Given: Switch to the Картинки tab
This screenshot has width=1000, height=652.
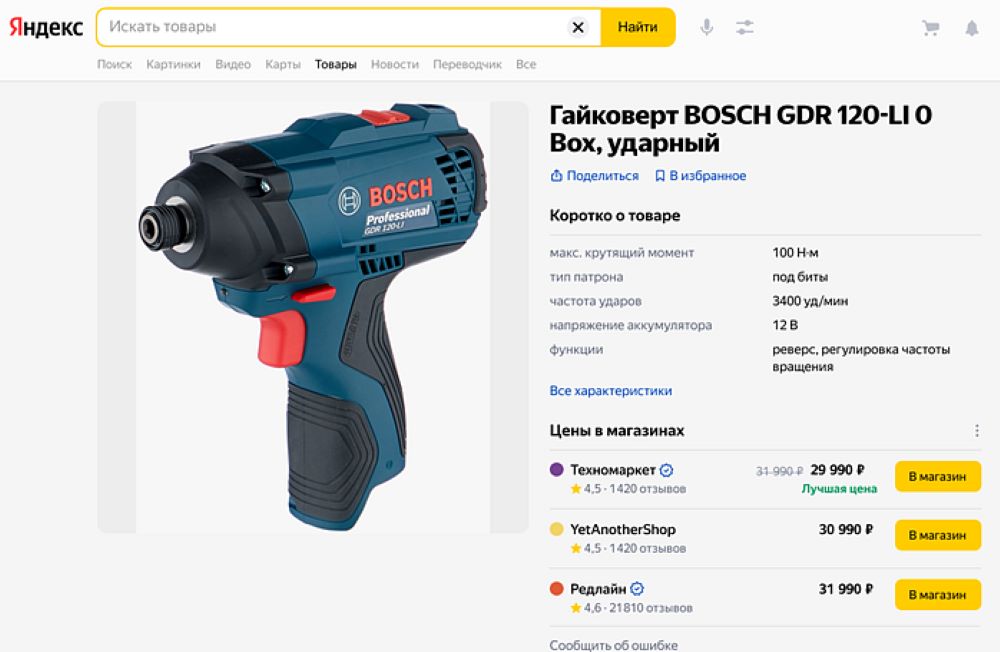Looking at the screenshot, I should coord(173,64).
